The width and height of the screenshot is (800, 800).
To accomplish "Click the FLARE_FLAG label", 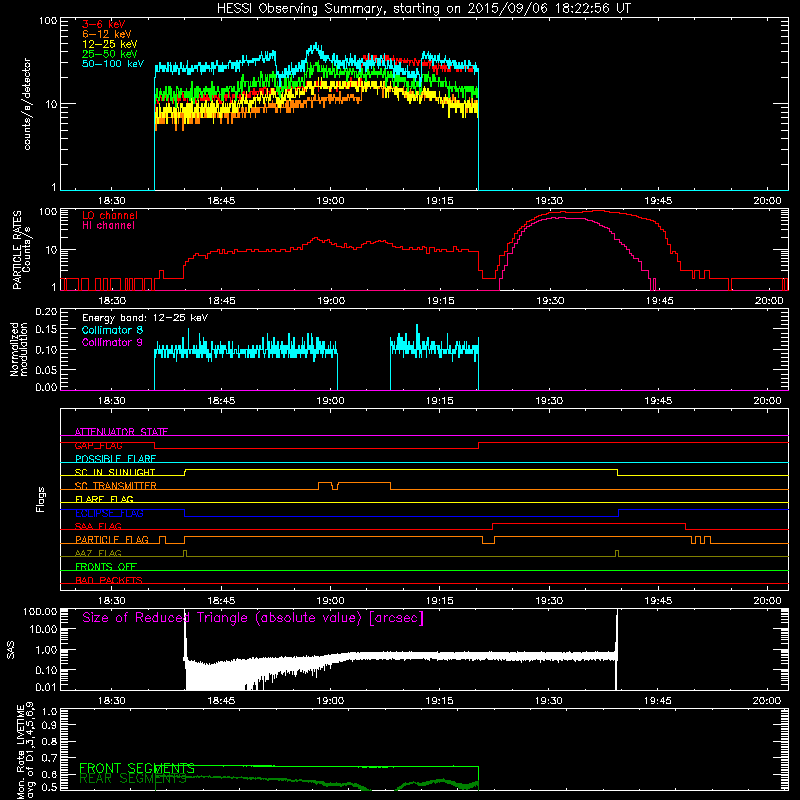I will 104,499.
